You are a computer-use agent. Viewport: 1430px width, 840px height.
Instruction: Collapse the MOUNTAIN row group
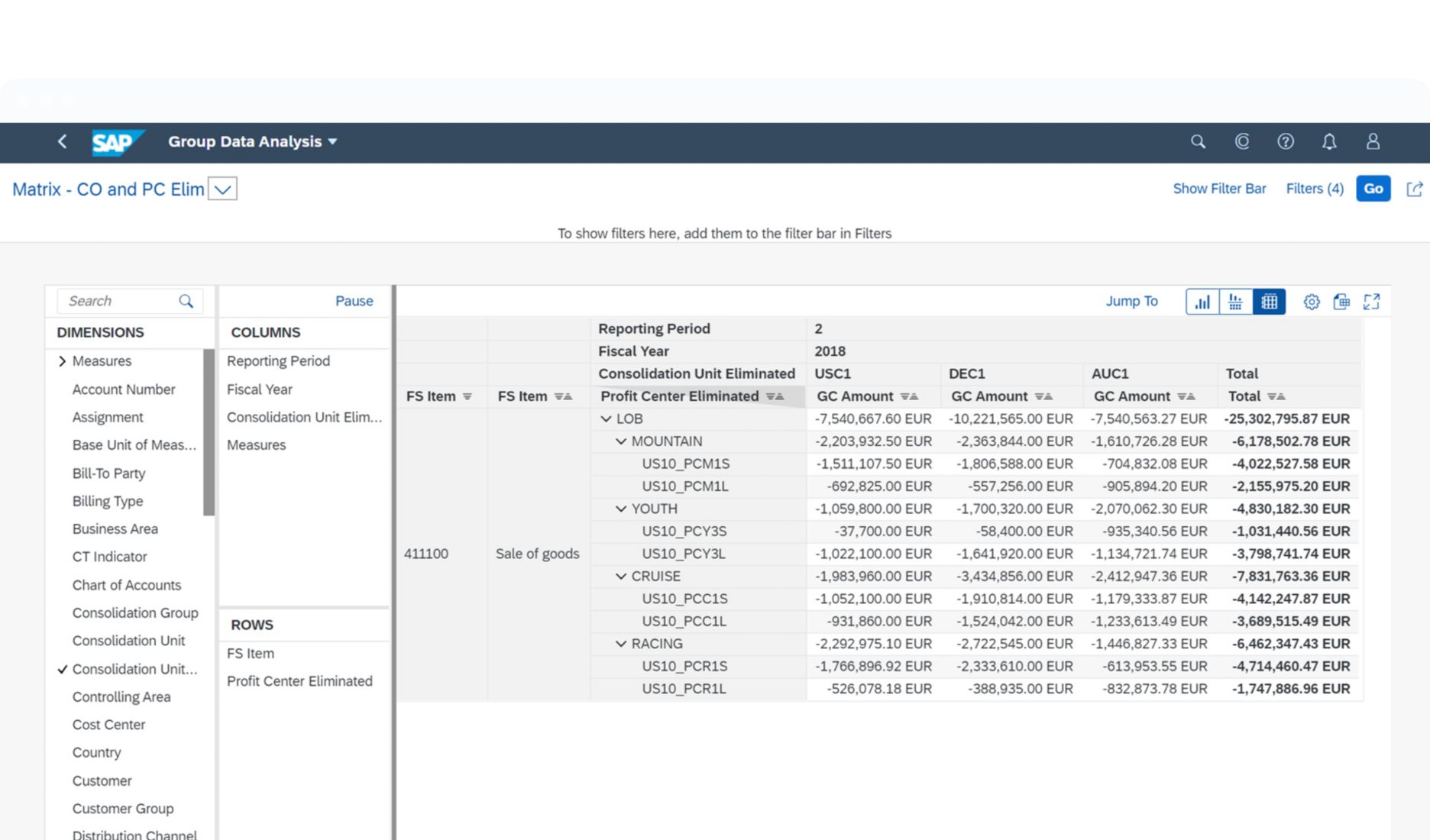pyautogui.click(x=621, y=441)
